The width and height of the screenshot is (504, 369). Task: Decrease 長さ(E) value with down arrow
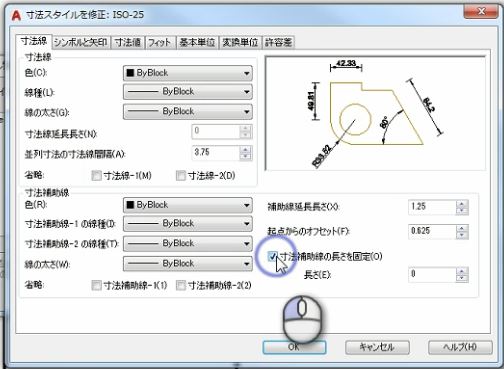click(462, 278)
